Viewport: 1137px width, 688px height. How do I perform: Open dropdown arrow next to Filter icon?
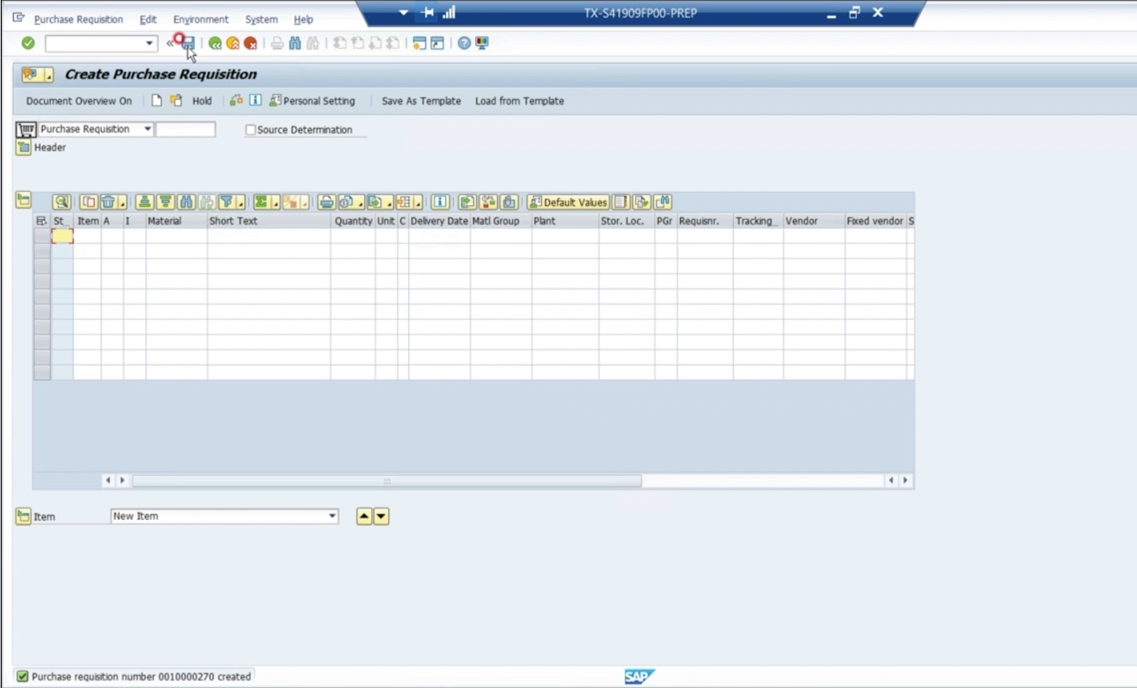coord(240,202)
